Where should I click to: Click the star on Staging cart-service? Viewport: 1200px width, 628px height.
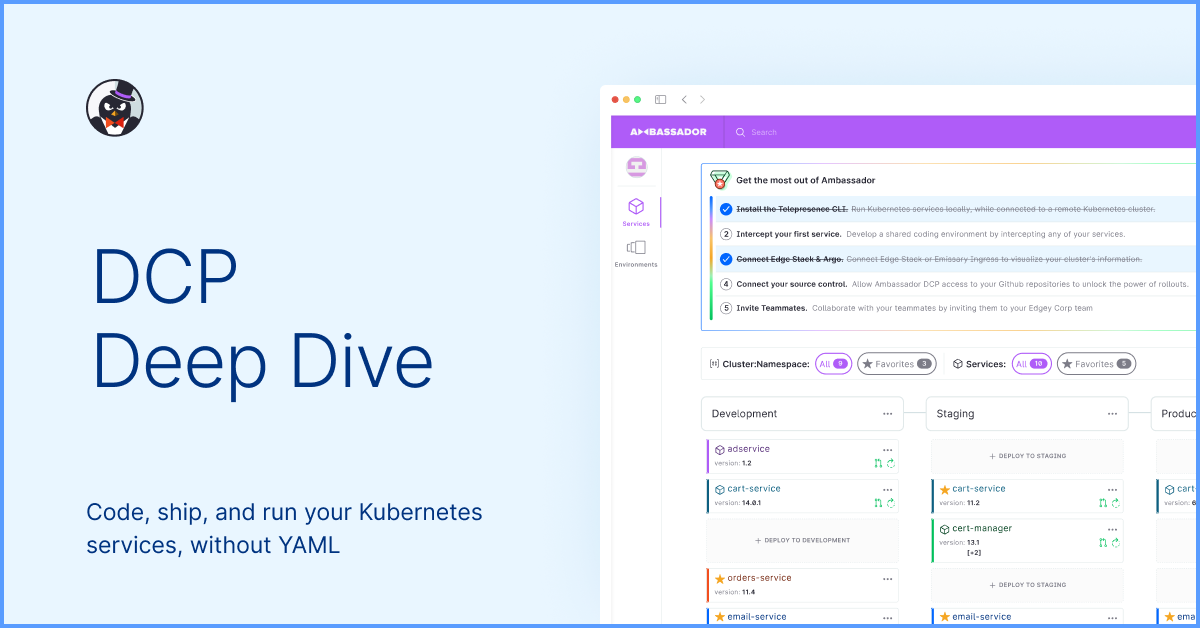[944, 489]
